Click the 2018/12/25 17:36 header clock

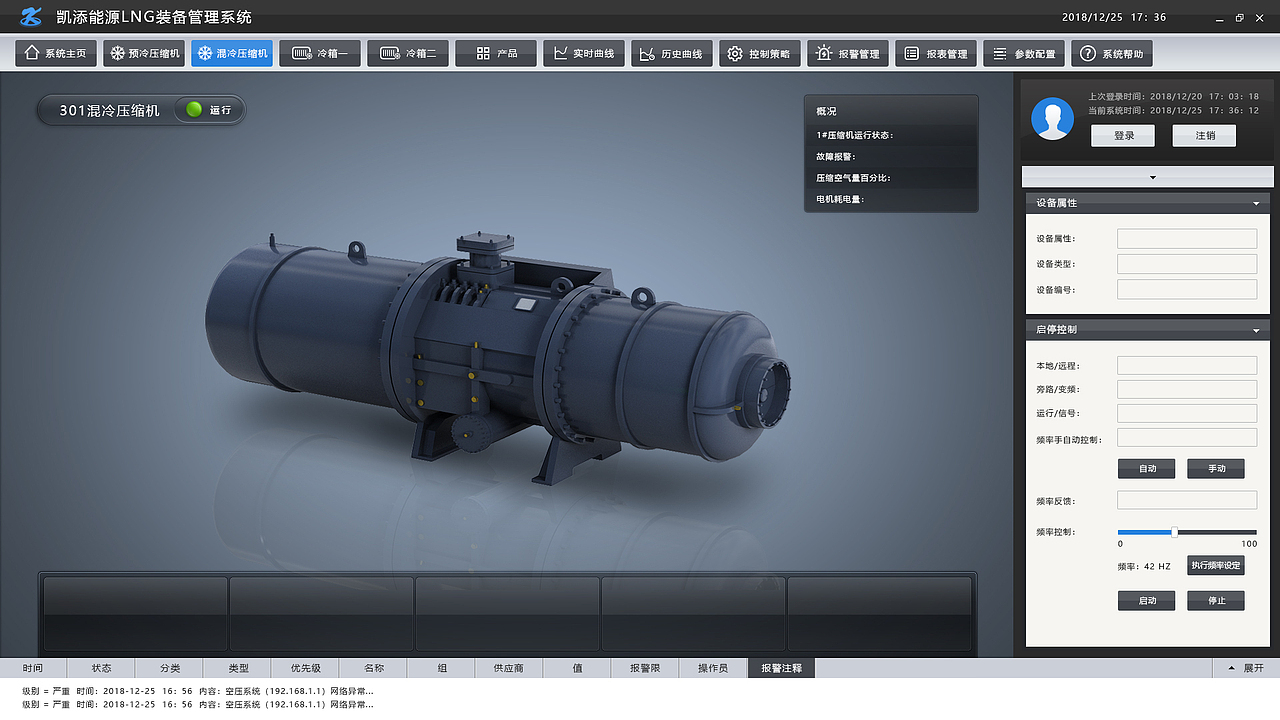tap(1113, 17)
